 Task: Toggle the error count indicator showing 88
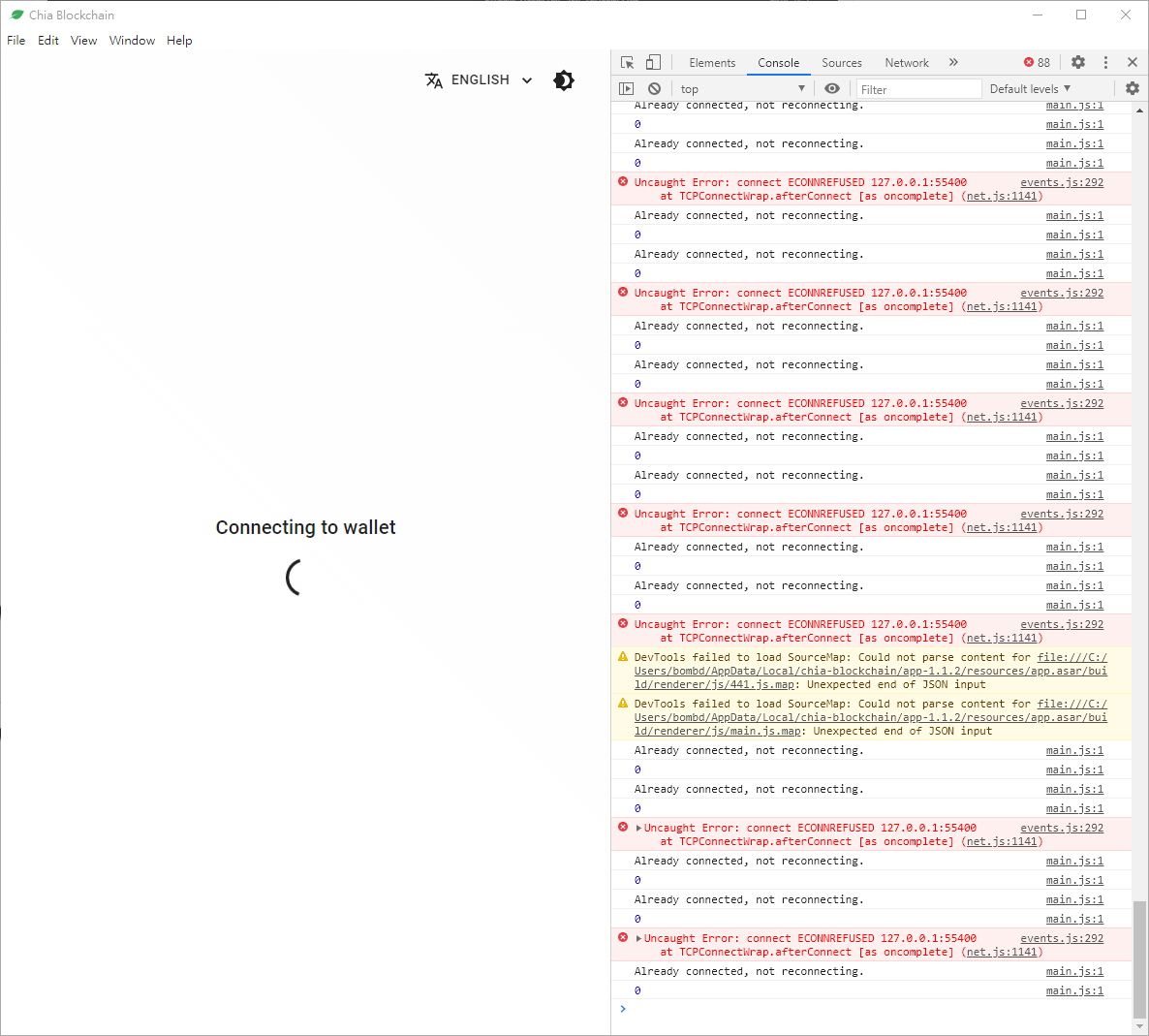pyautogui.click(x=1036, y=61)
